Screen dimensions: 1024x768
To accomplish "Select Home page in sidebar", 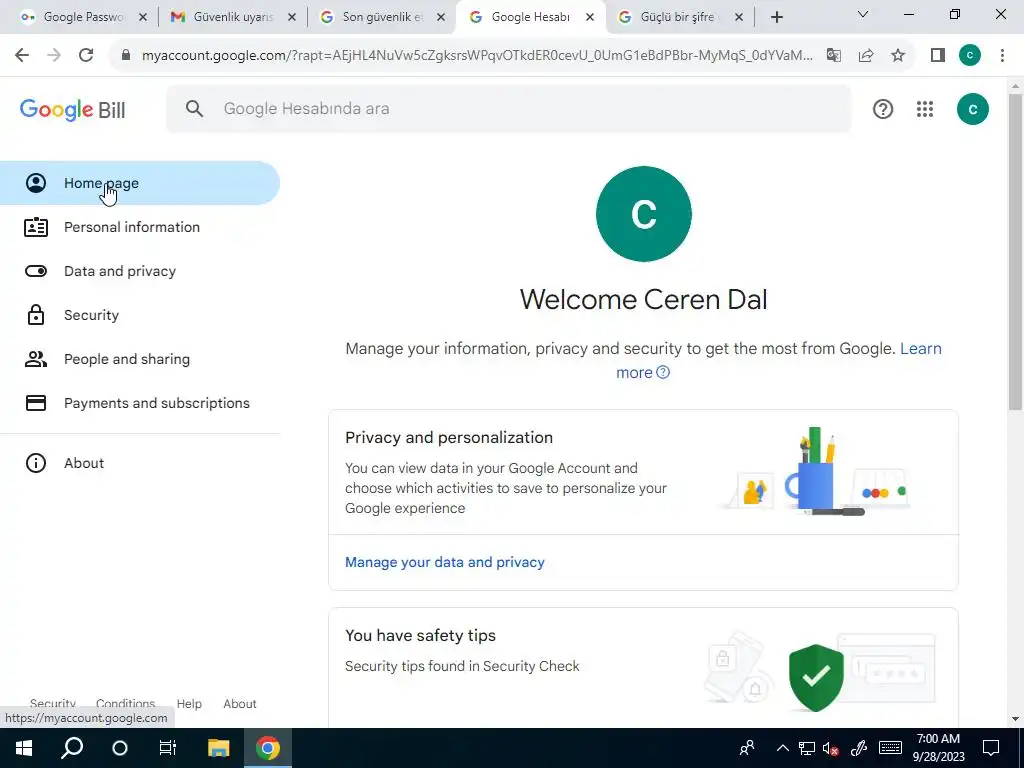I will point(140,183).
